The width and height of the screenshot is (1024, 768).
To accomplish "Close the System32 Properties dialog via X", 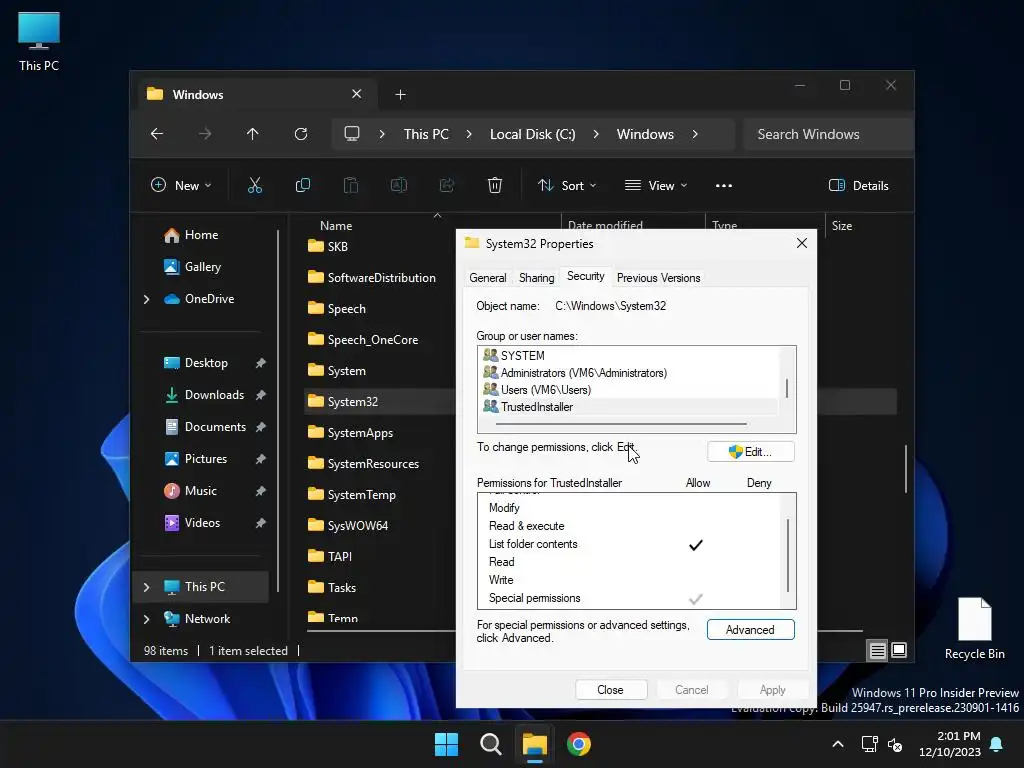I will click(x=802, y=243).
